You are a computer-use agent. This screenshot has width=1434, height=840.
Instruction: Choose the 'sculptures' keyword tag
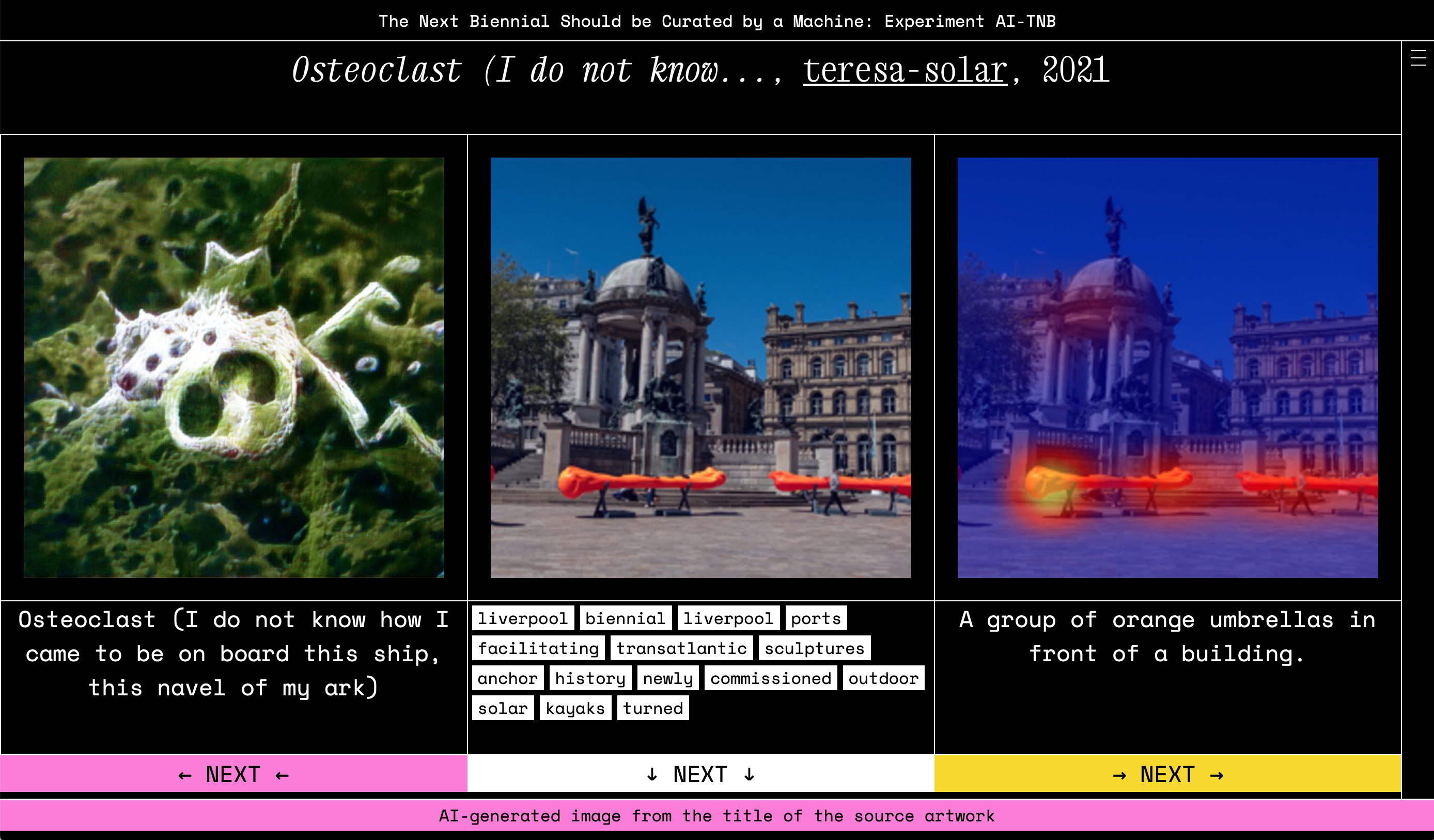(x=814, y=648)
